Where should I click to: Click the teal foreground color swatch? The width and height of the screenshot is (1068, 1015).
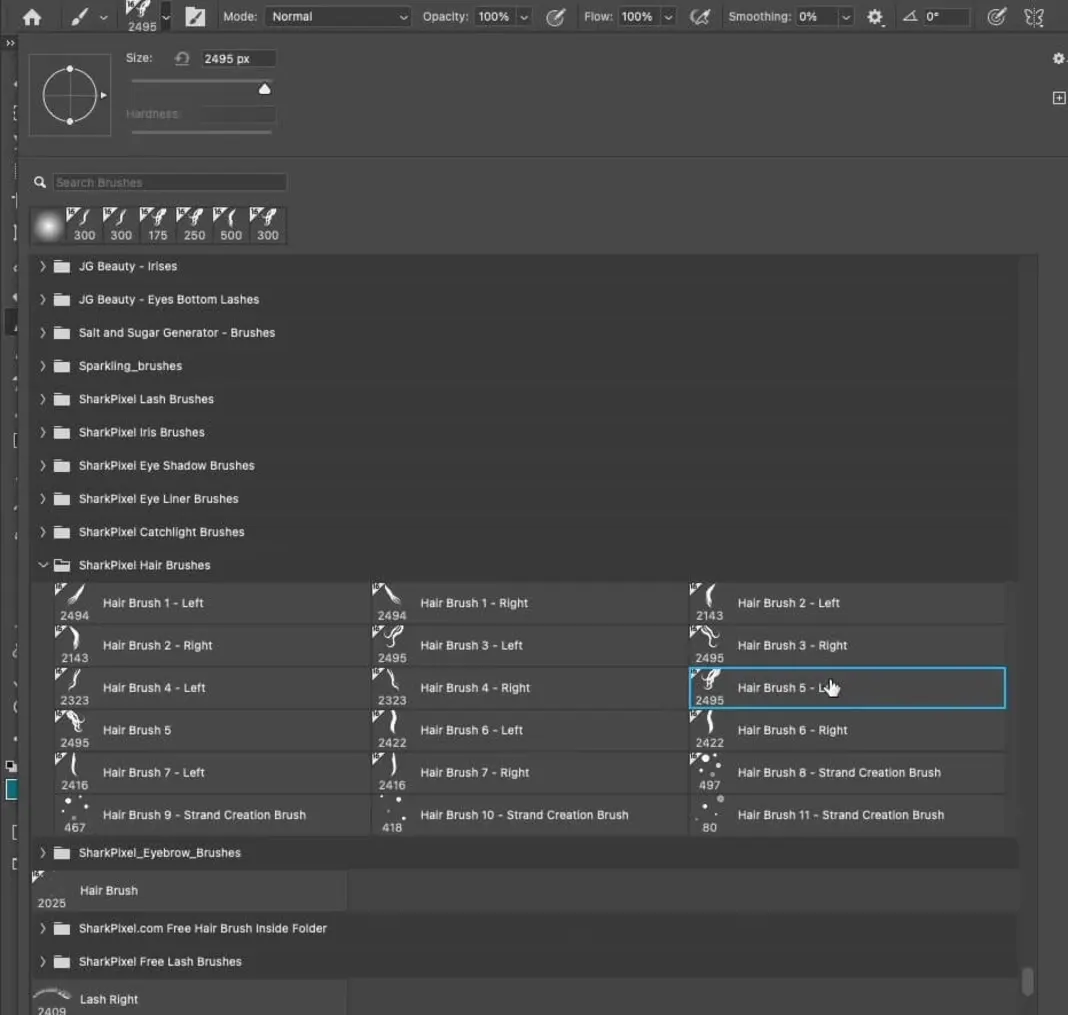11,790
